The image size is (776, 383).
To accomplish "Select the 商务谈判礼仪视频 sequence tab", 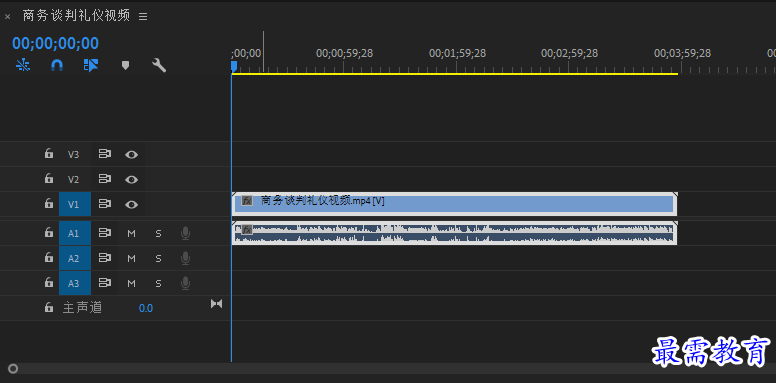I will coord(76,16).
